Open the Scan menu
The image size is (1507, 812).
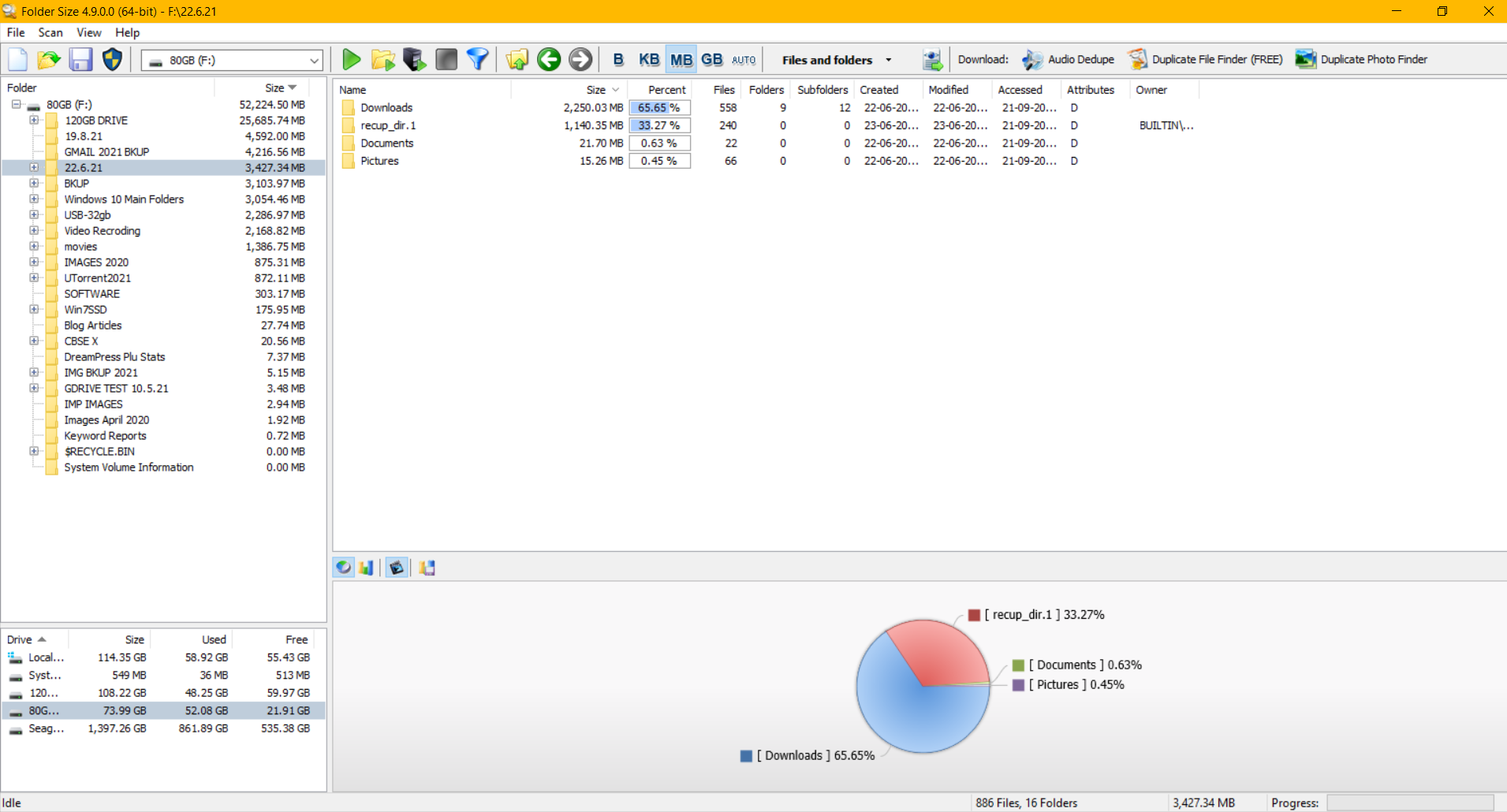[x=50, y=32]
